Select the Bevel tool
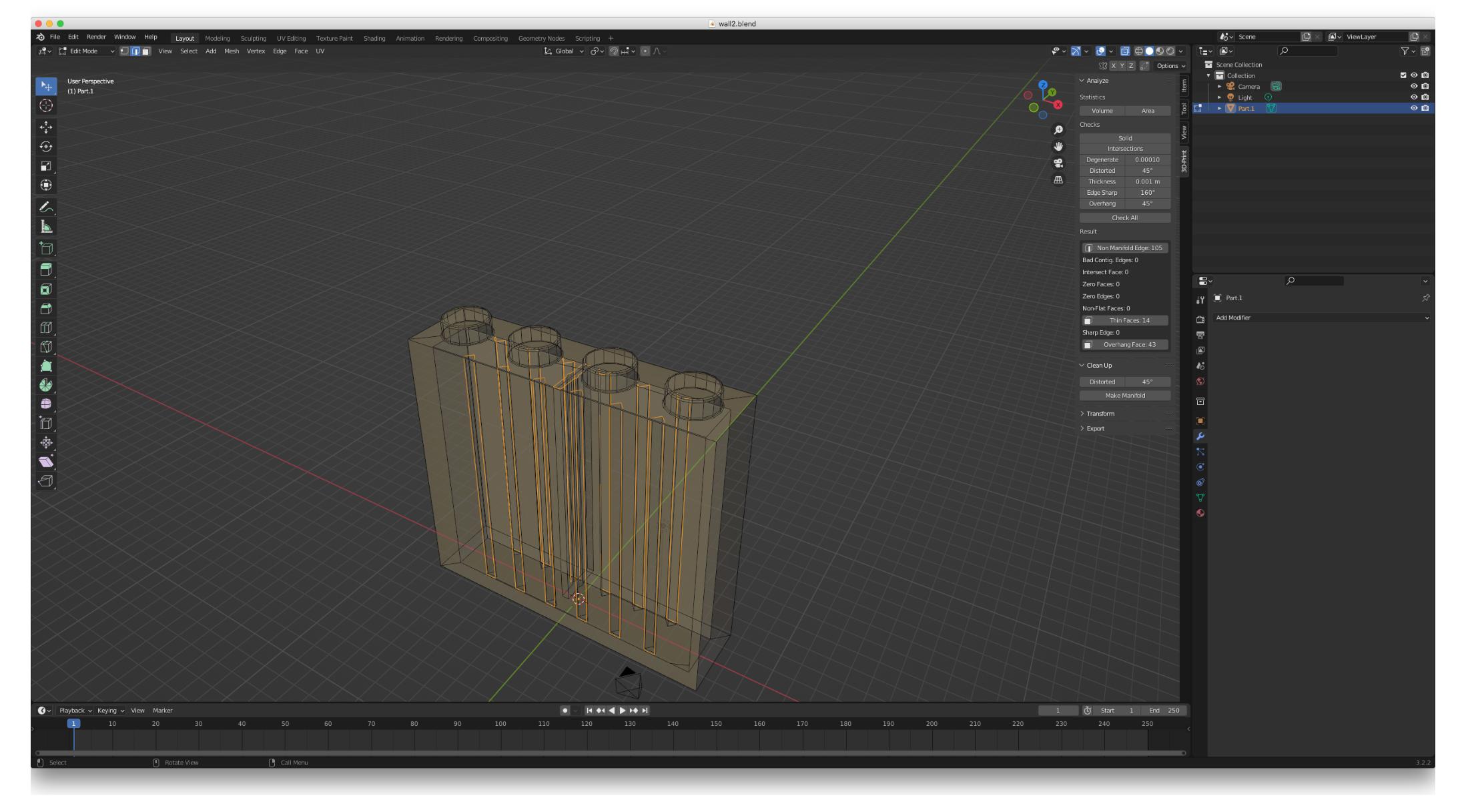 [46, 308]
